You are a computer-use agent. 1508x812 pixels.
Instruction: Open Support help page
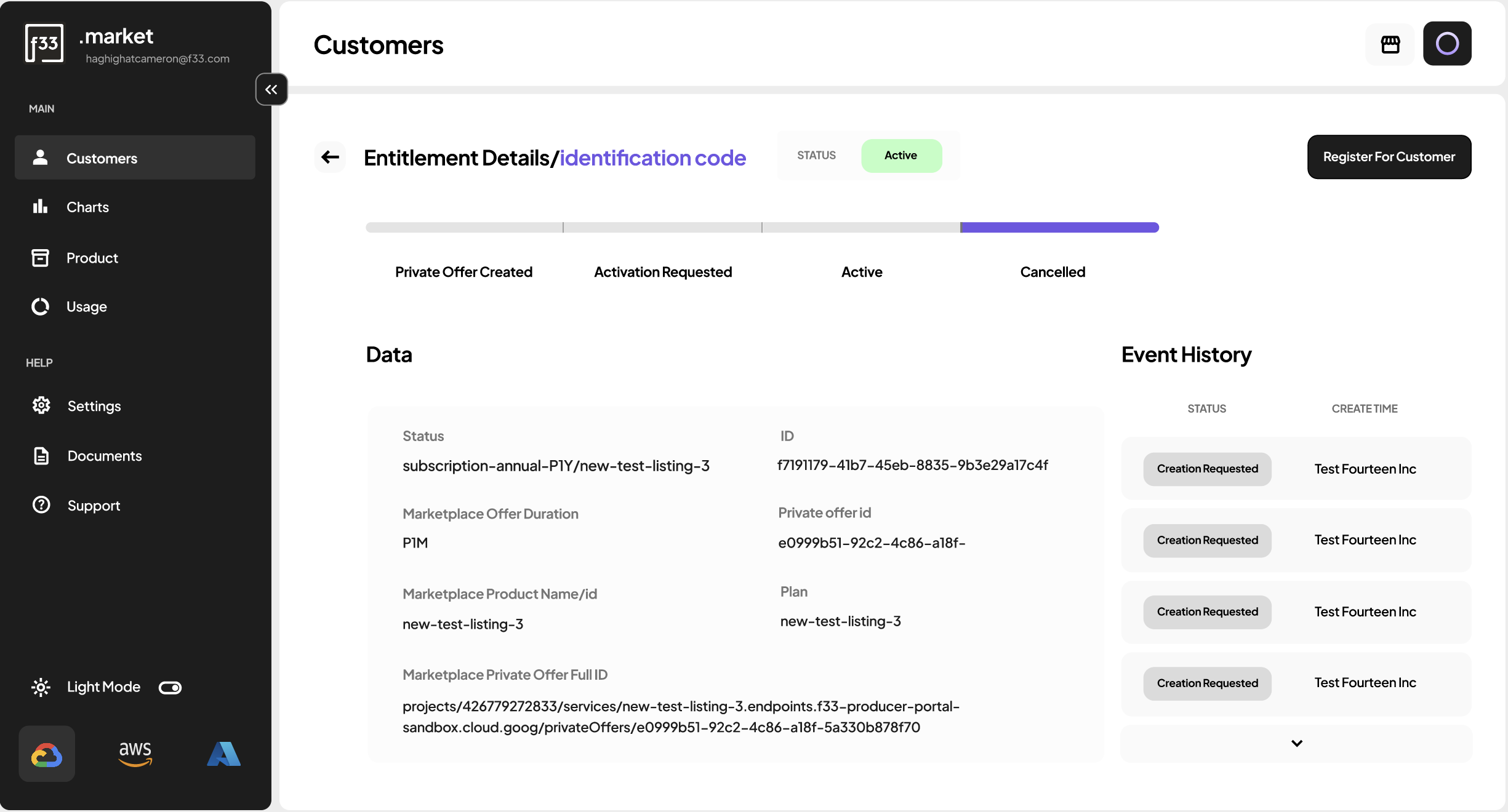(94, 506)
